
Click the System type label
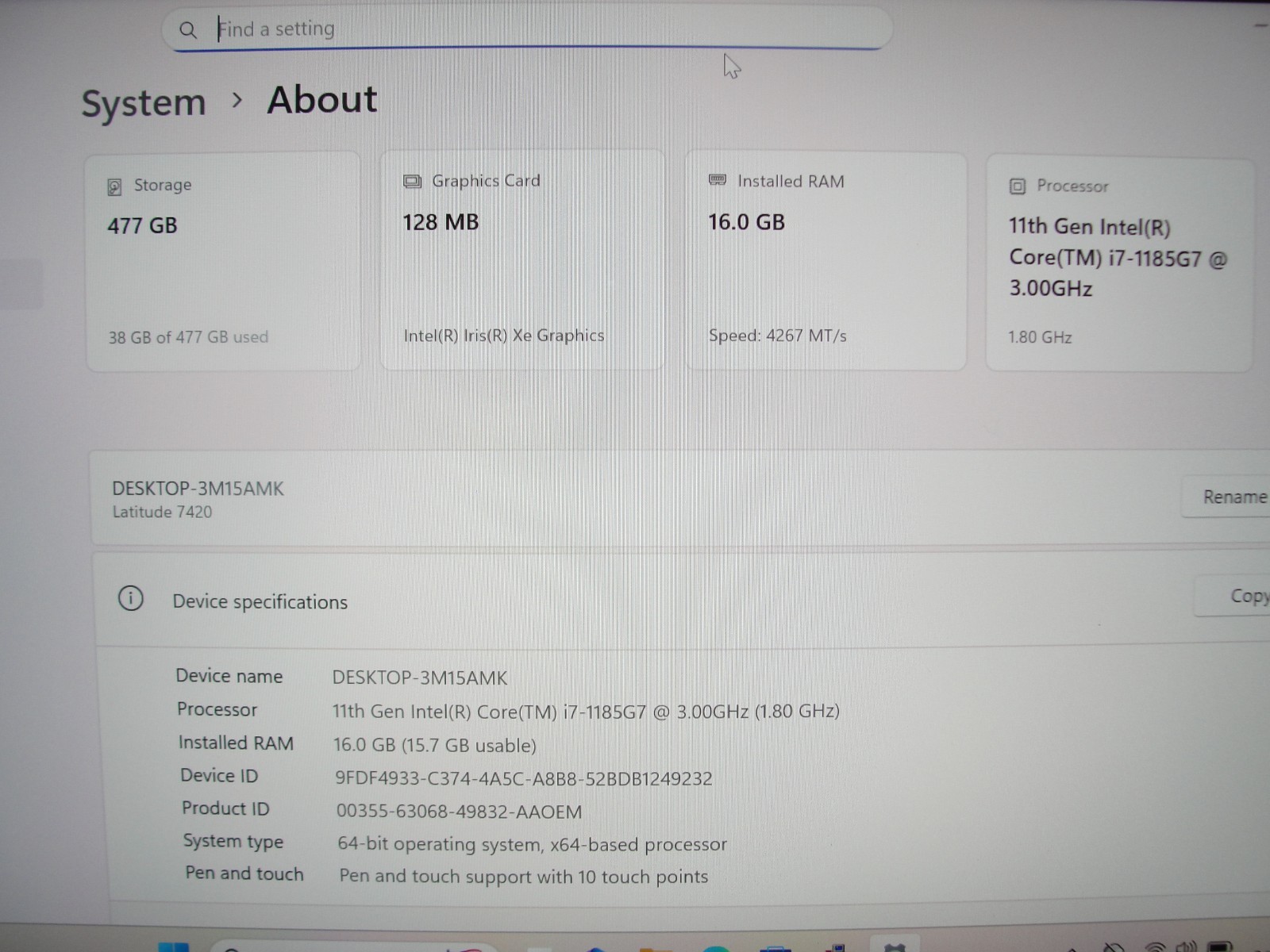pyautogui.click(x=233, y=841)
